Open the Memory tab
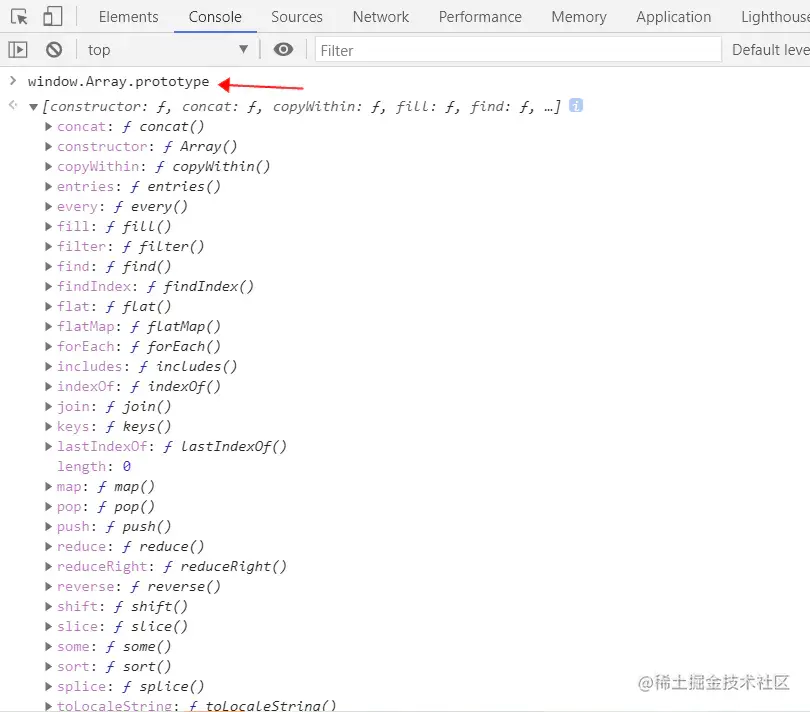The height and width of the screenshot is (712, 810). 579,17
